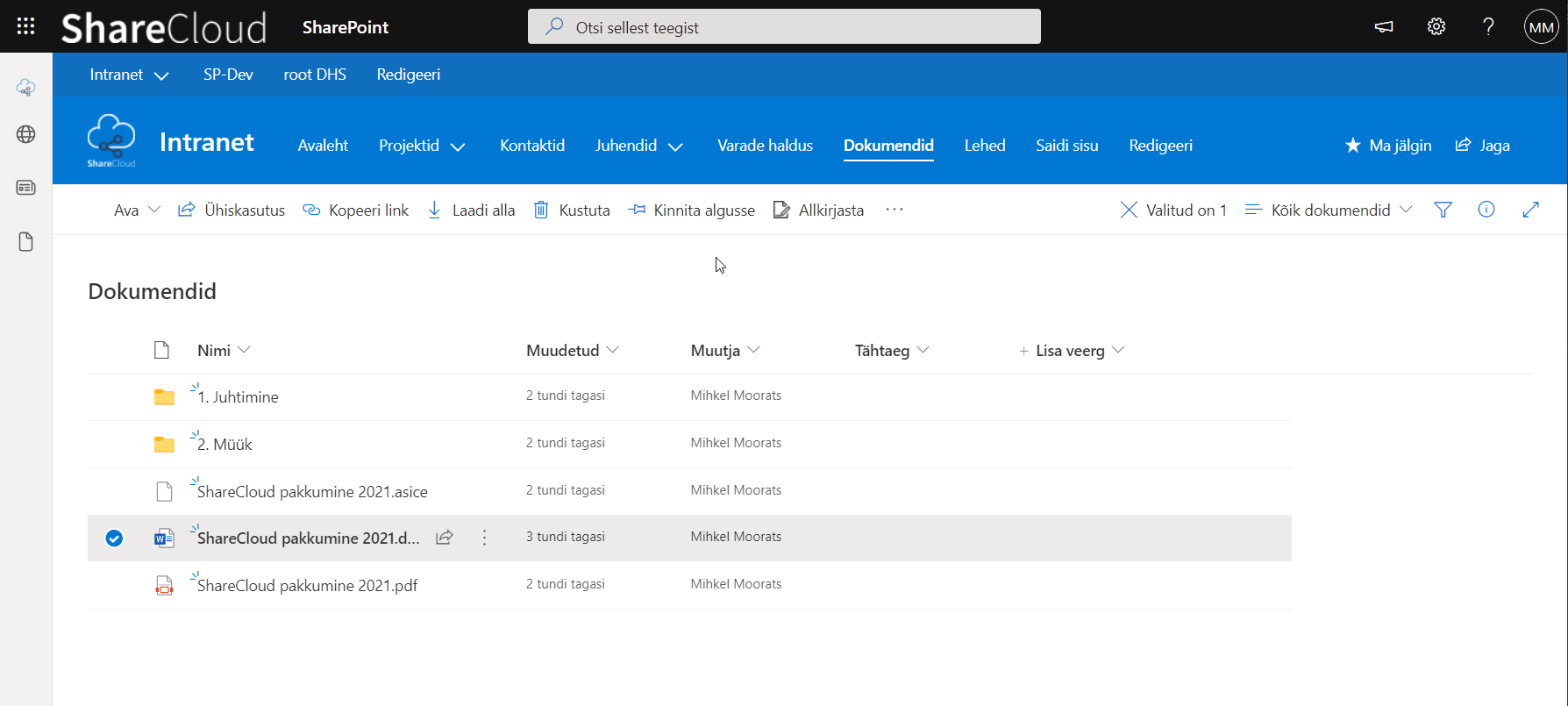The image size is (1568, 706).
Task: Click the globe icon in left sidebar
Action: [x=25, y=134]
